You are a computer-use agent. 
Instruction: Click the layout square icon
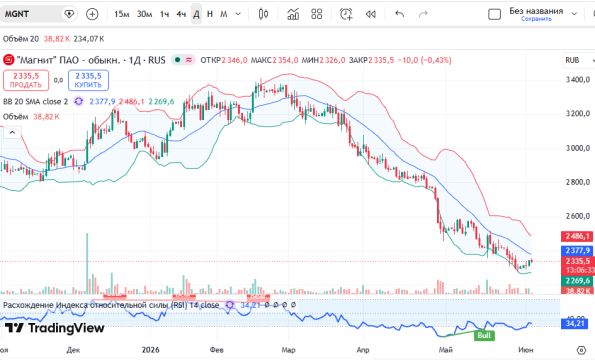pos(494,14)
